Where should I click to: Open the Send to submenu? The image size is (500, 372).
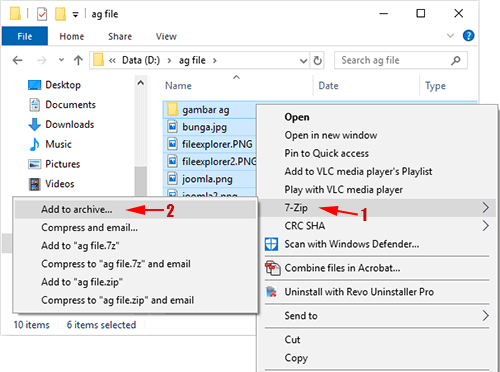pyautogui.click(x=377, y=316)
